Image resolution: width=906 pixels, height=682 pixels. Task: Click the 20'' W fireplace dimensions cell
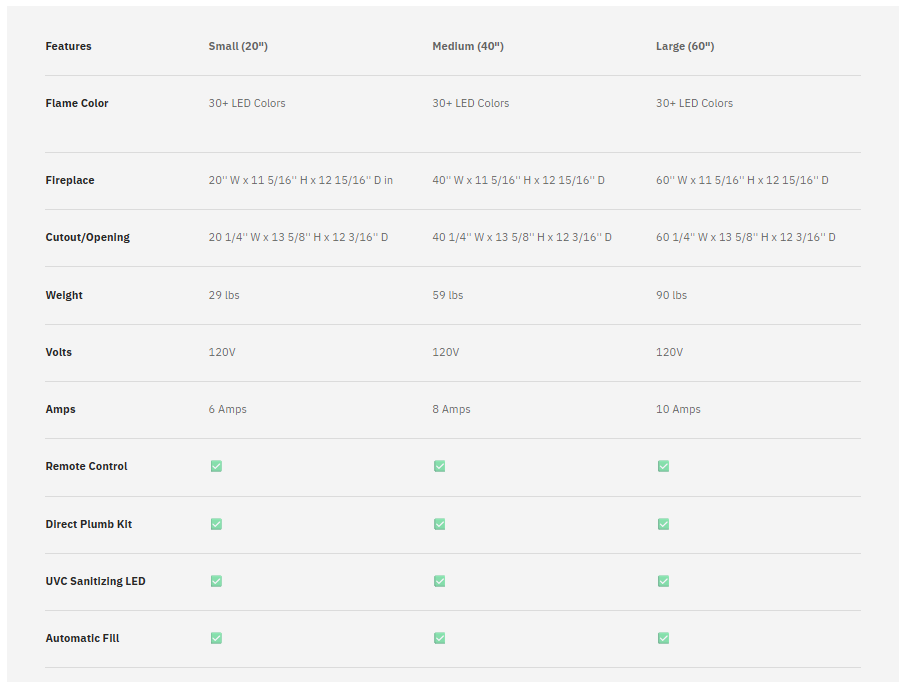300,180
